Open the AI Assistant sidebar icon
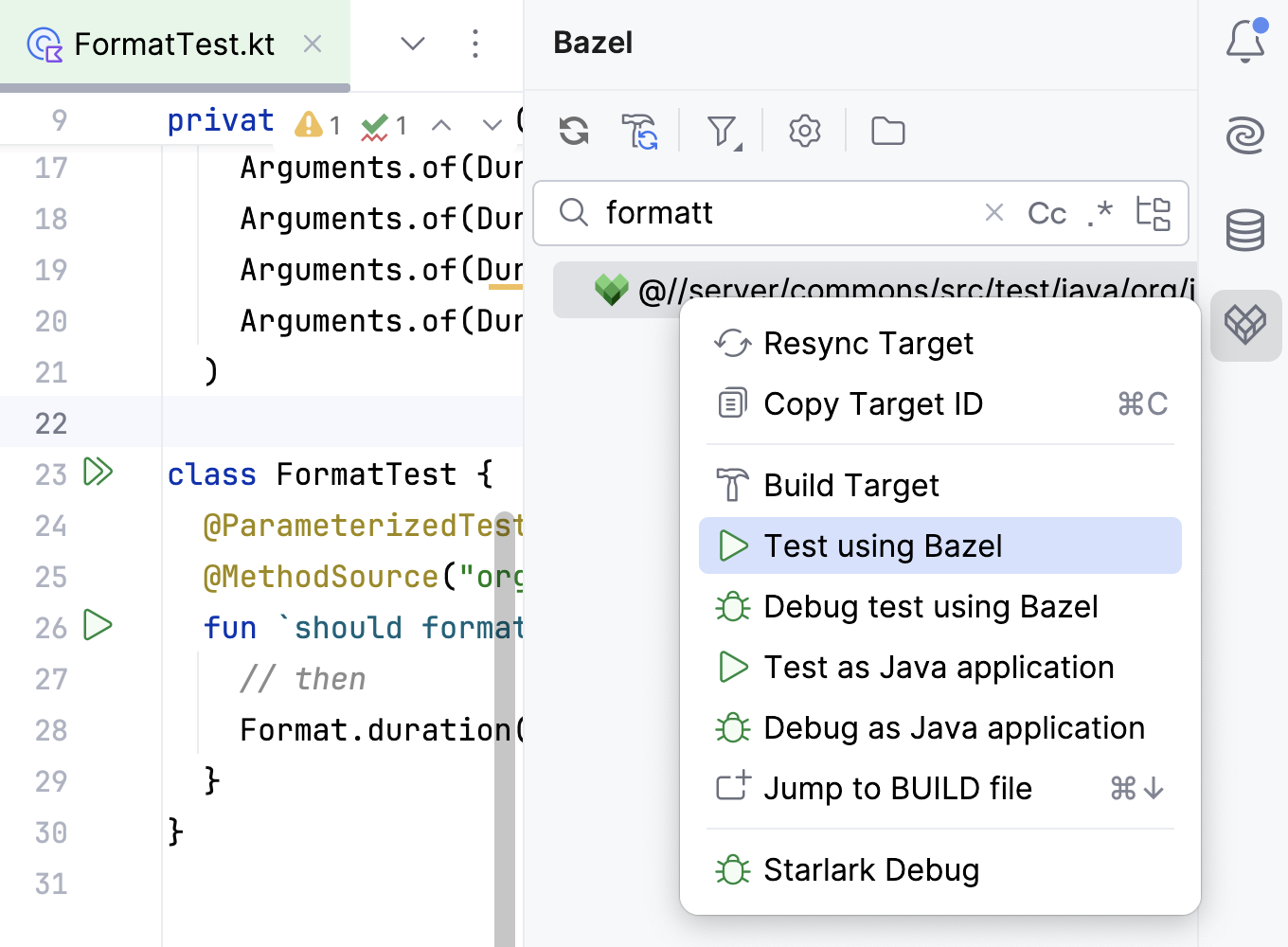1288x947 pixels. [x=1245, y=136]
